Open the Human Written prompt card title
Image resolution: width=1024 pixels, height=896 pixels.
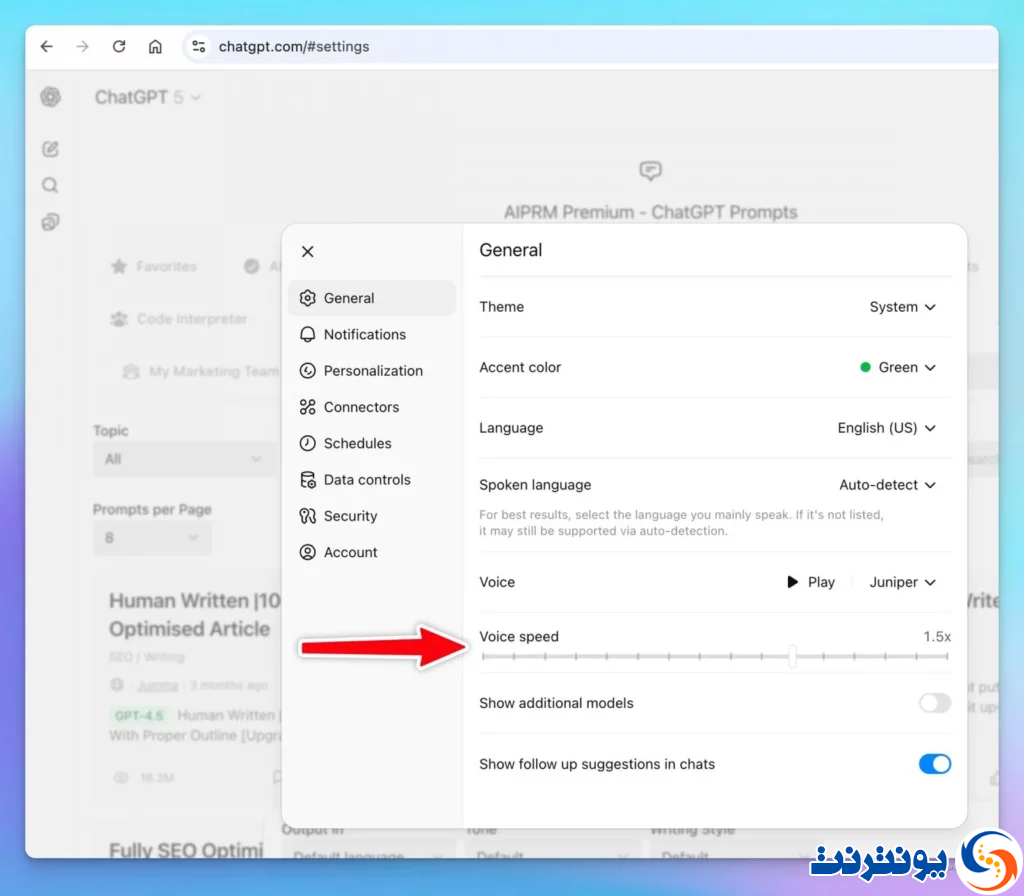pos(195,615)
